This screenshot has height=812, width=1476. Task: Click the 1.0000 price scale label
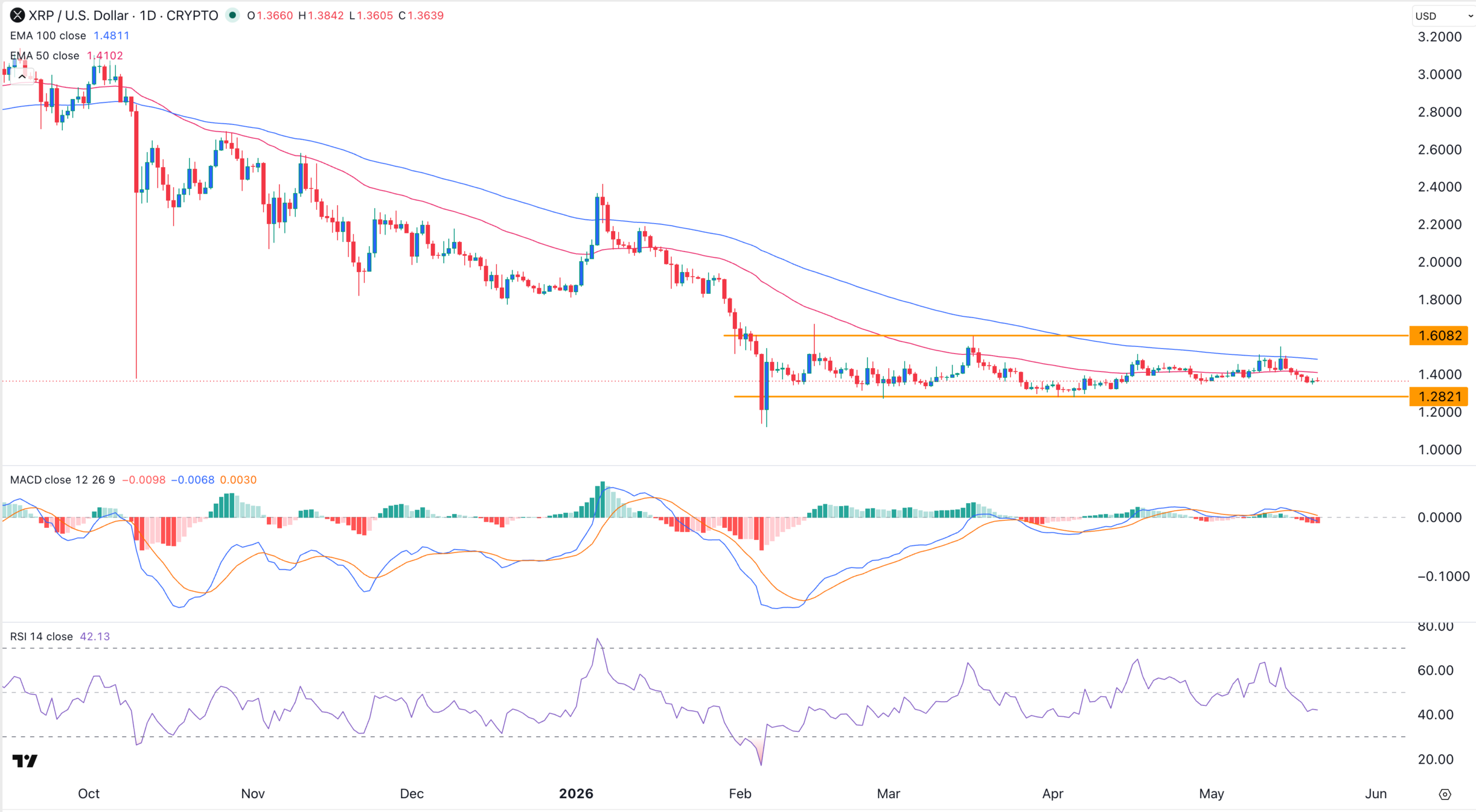(1439, 450)
